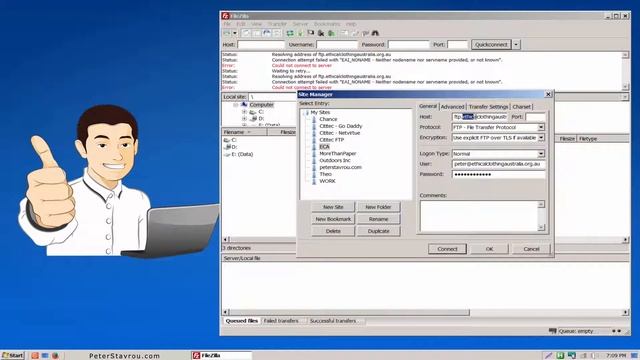Click the green Refresh file lists icon
The image size is (640, 360).
pyautogui.click(x=290, y=33)
